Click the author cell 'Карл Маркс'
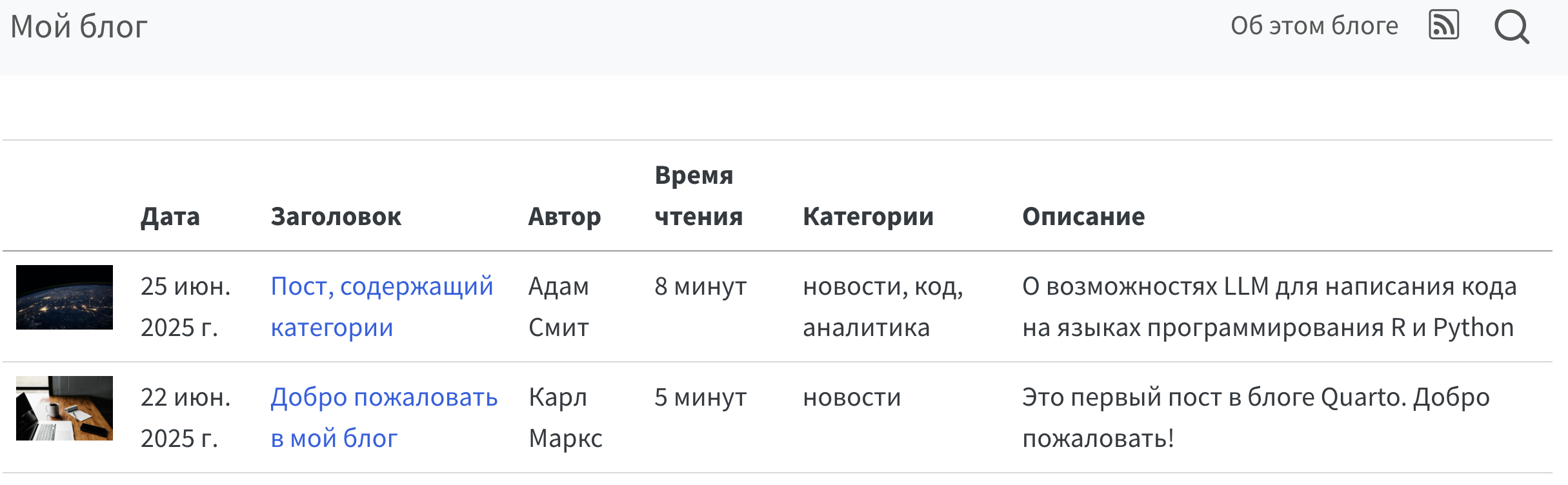 565,417
